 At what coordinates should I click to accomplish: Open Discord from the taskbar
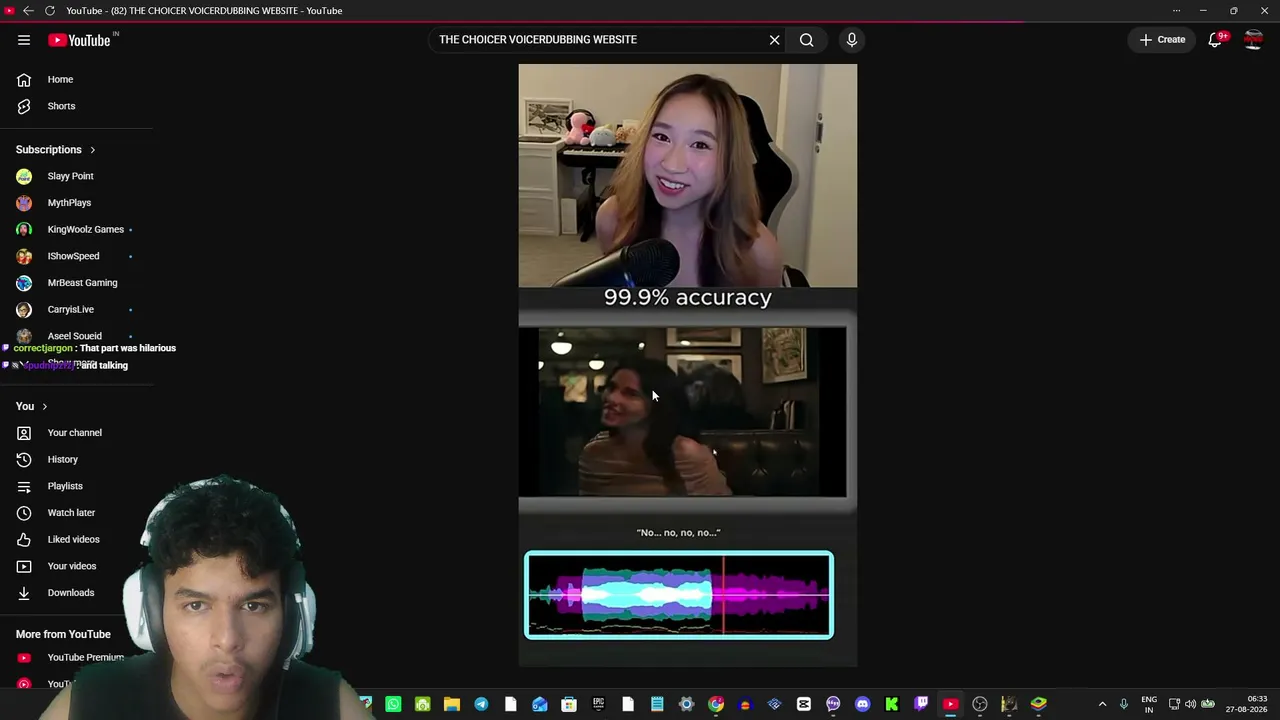click(863, 704)
